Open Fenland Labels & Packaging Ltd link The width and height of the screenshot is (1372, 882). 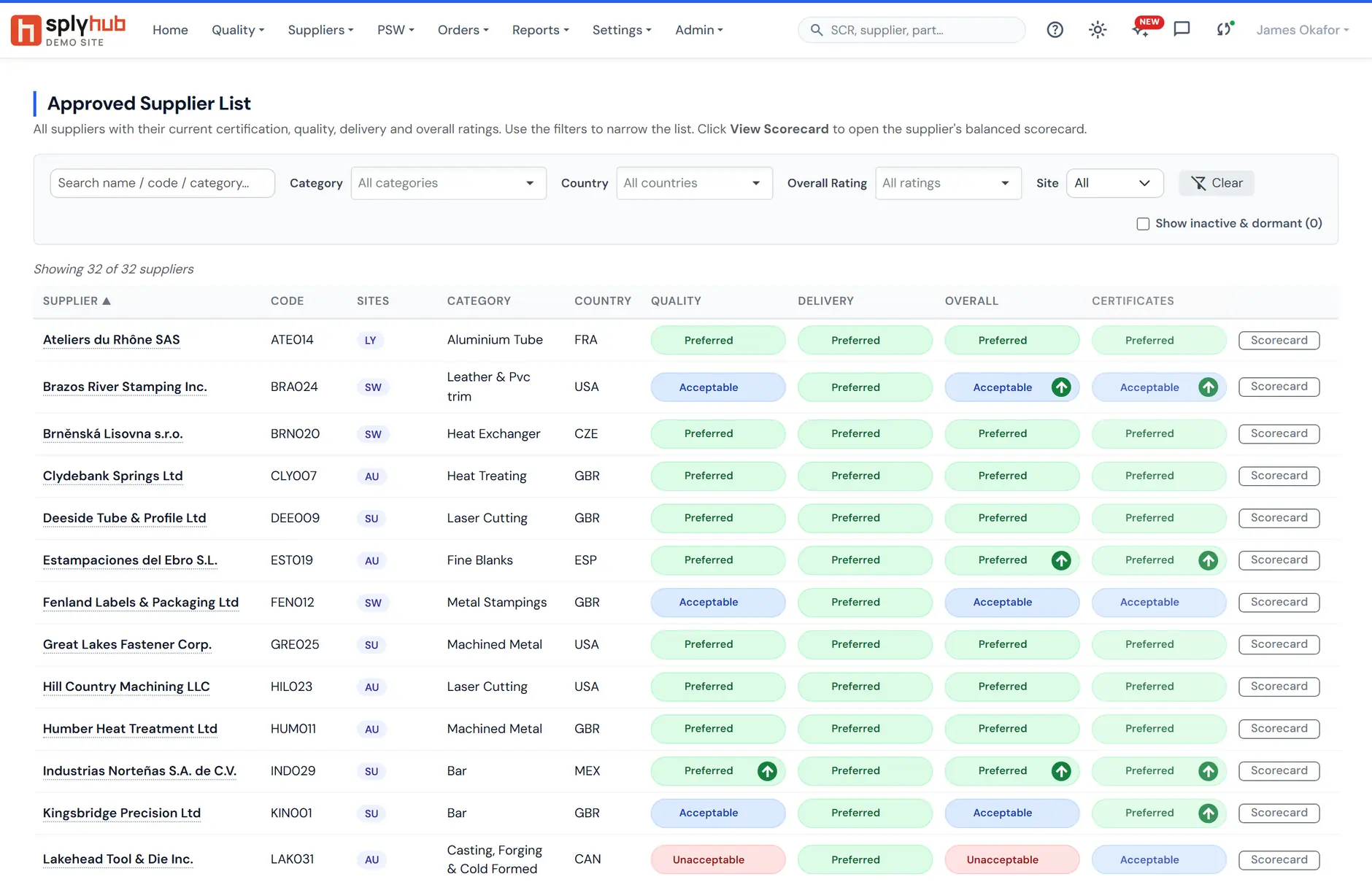(x=141, y=603)
